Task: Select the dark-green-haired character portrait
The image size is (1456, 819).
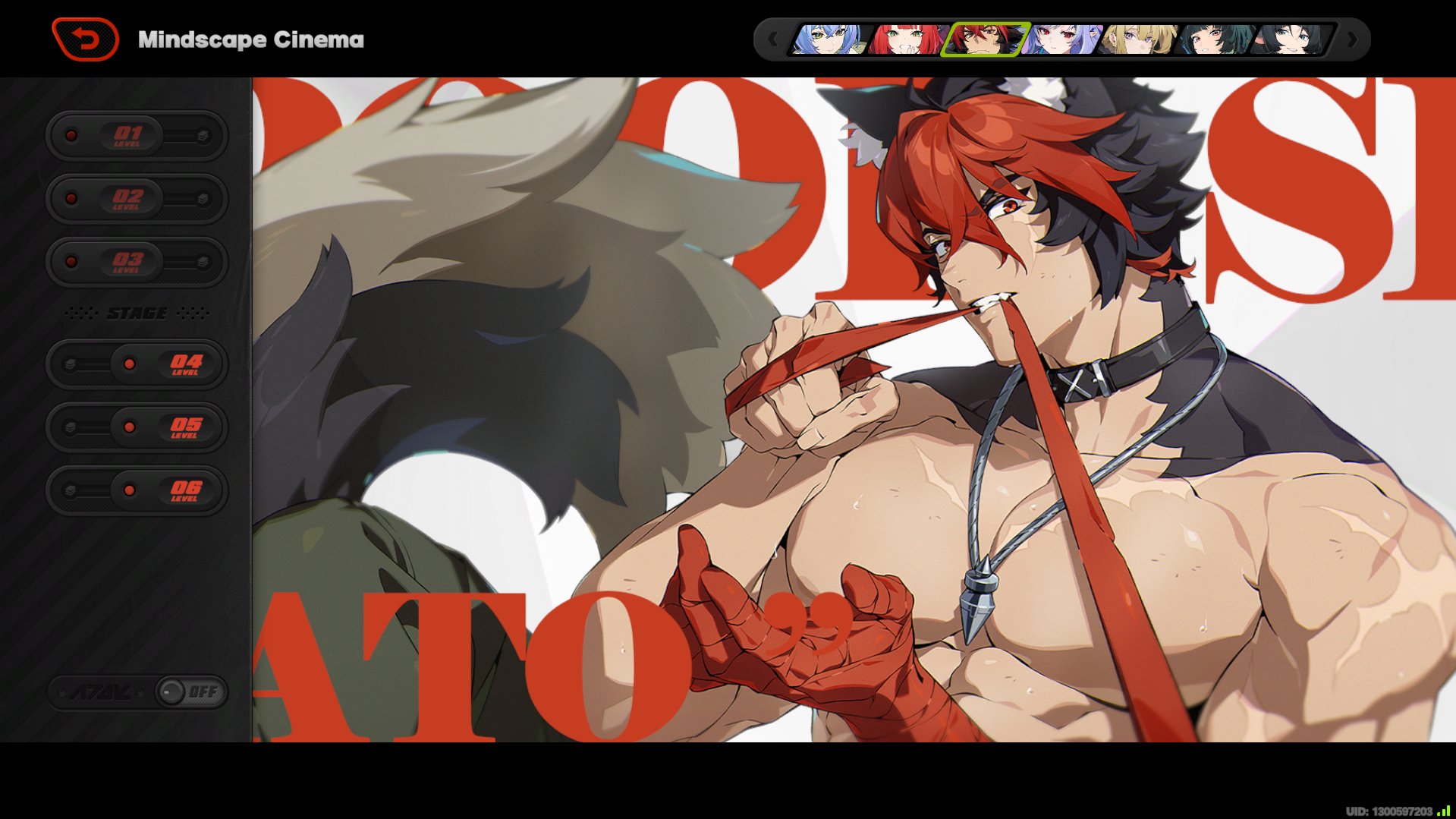Action: tap(1217, 39)
